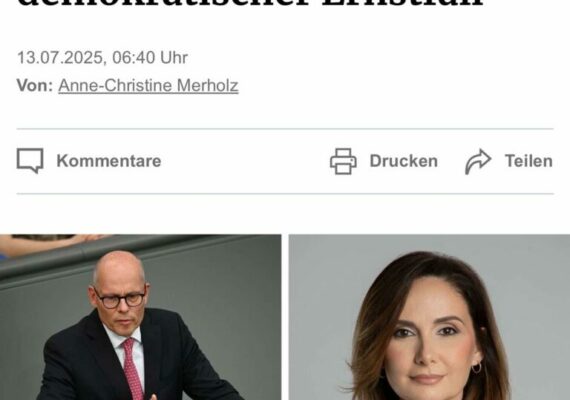Click the publication date 13.07.2025
Screen dimensions: 570x400
pyautogui.click(x=60, y=57)
